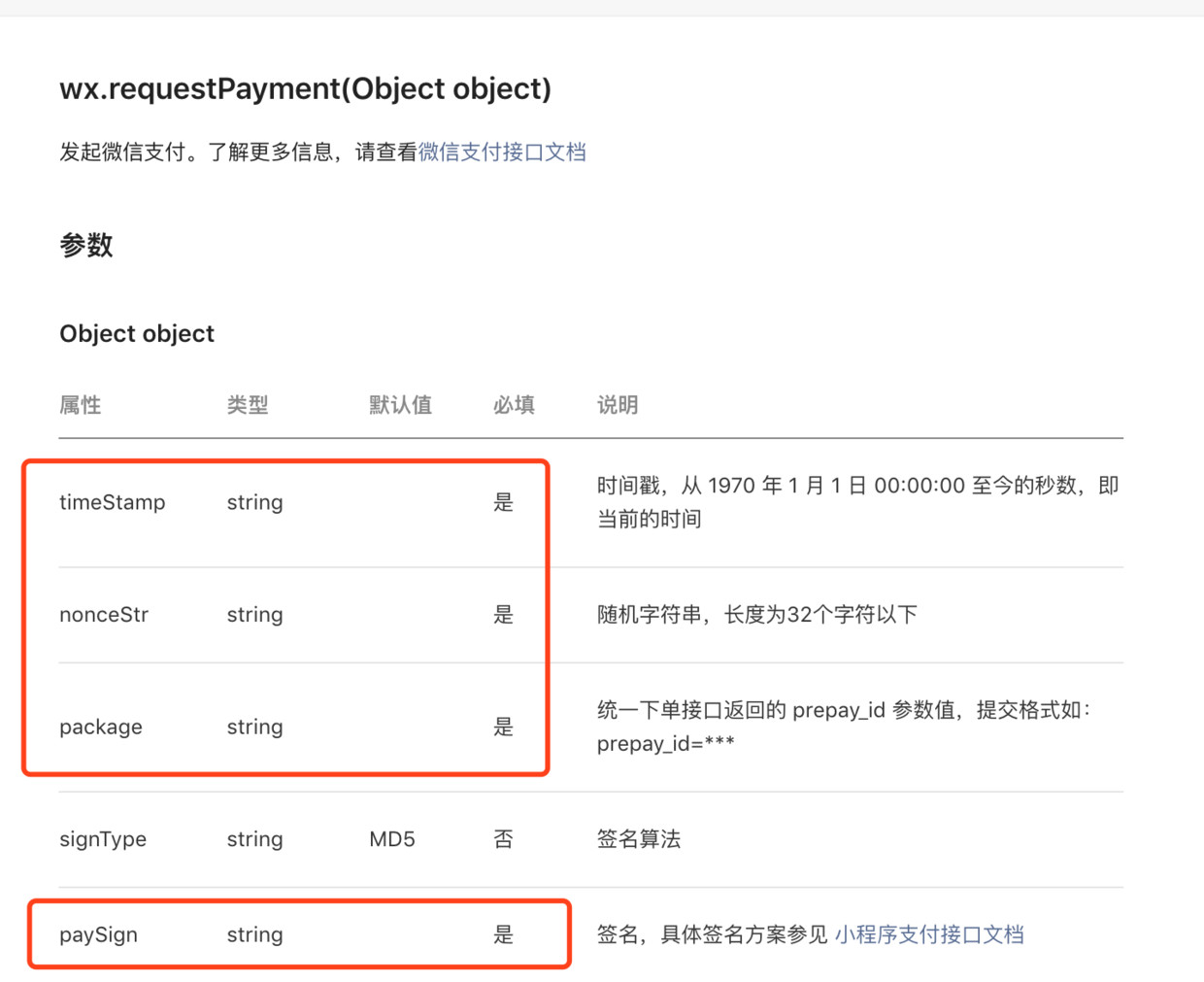Select the package property name

(x=101, y=728)
